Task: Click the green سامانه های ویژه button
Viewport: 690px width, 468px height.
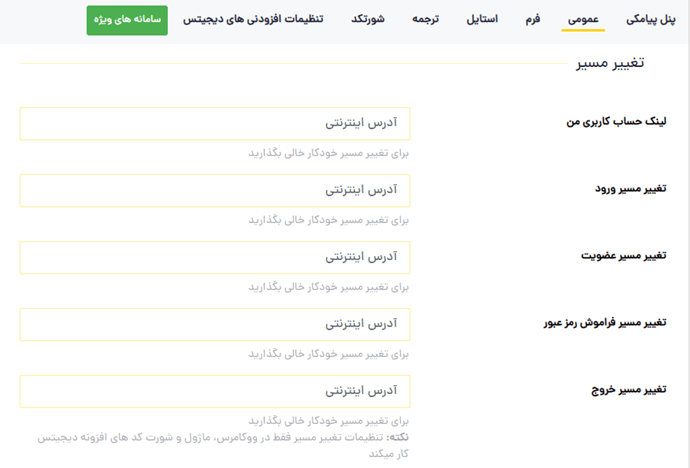Action: click(x=127, y=20)
